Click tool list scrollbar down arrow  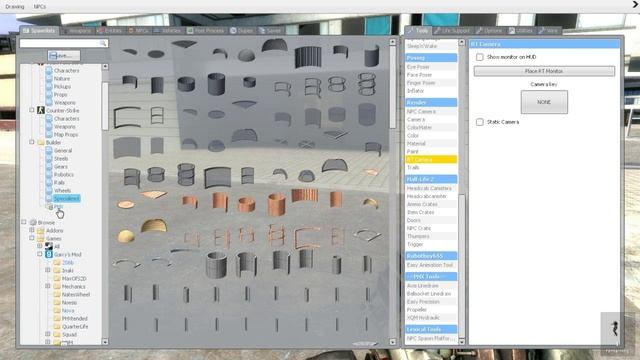(x=462, y=342)
